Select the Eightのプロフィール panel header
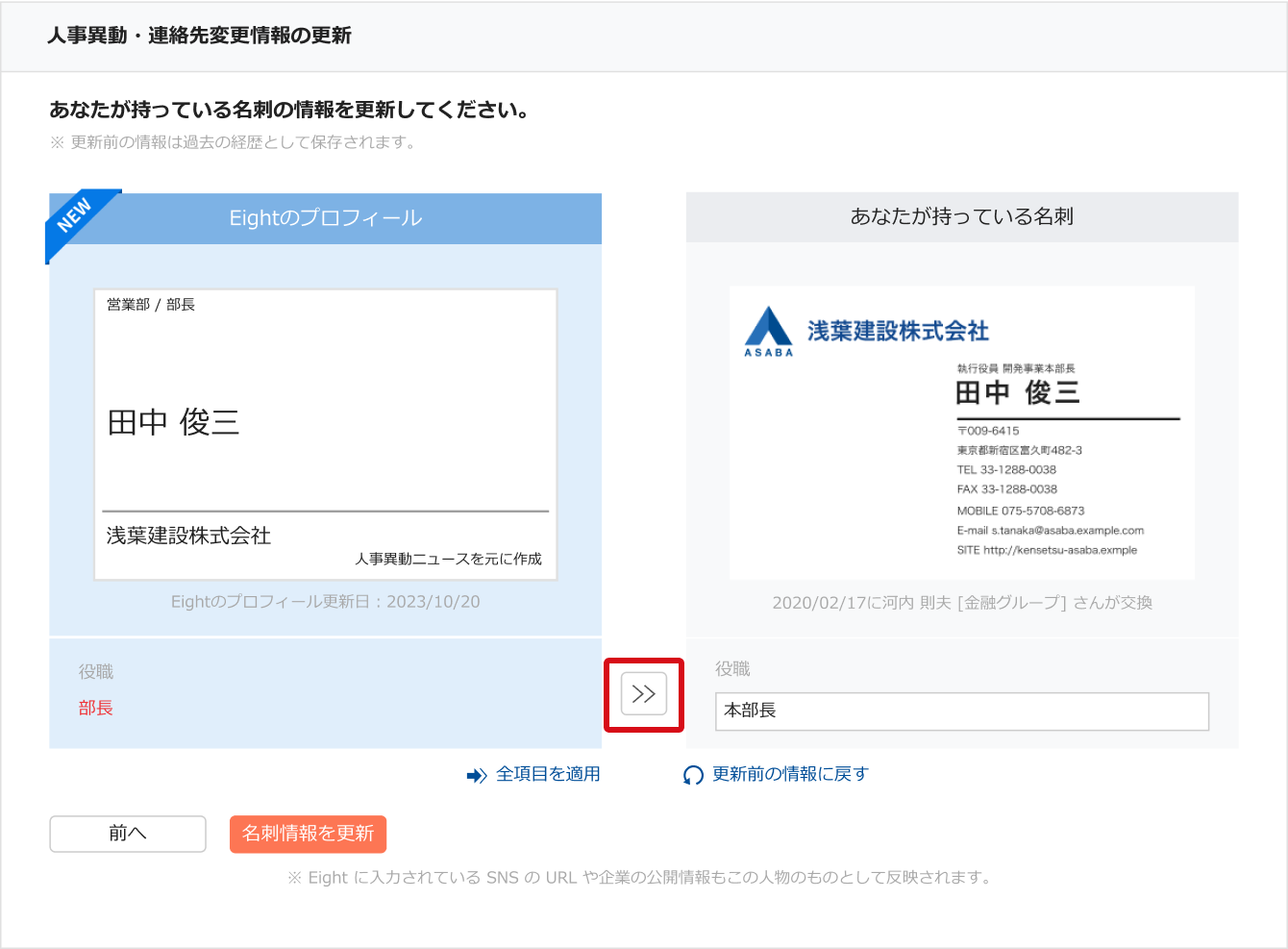 tap(325, 217)
